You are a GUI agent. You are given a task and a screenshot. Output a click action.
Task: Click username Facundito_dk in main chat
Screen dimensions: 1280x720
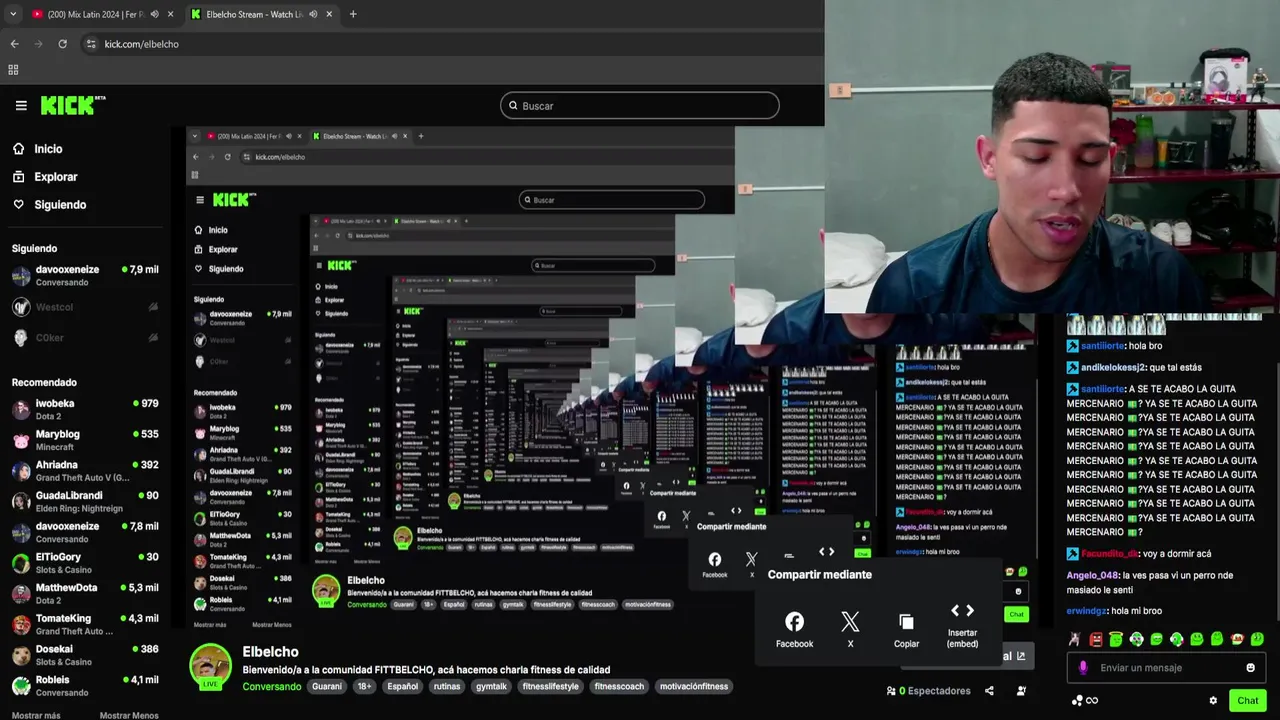1110,554
